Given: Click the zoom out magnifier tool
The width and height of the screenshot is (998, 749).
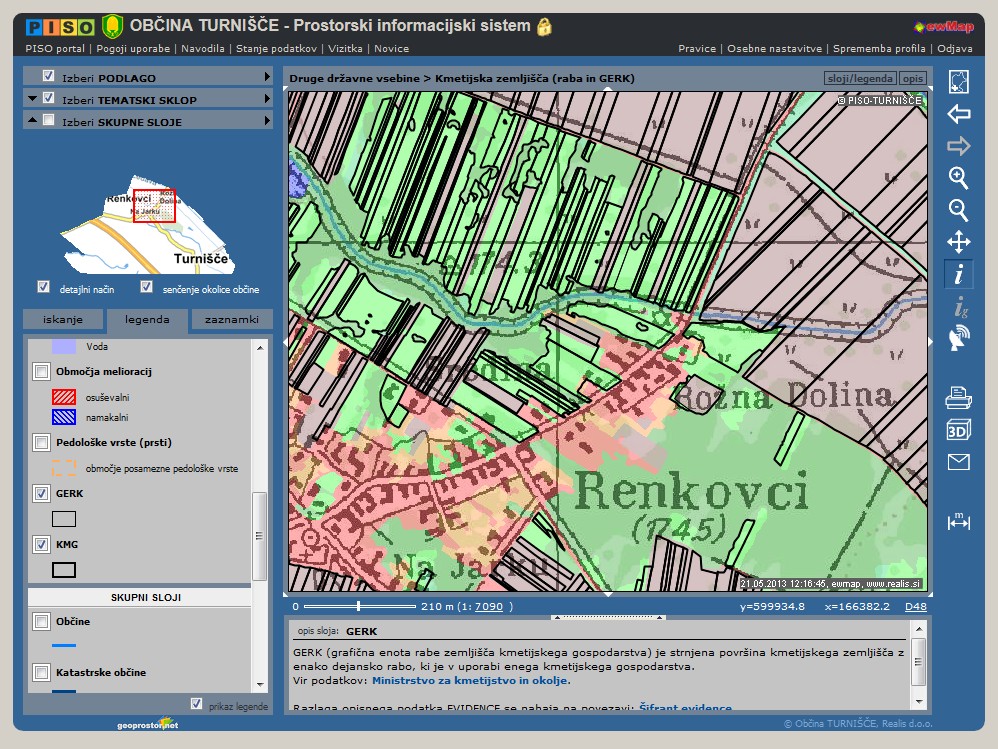Looking at the screenshot, I should pos(958,211).
